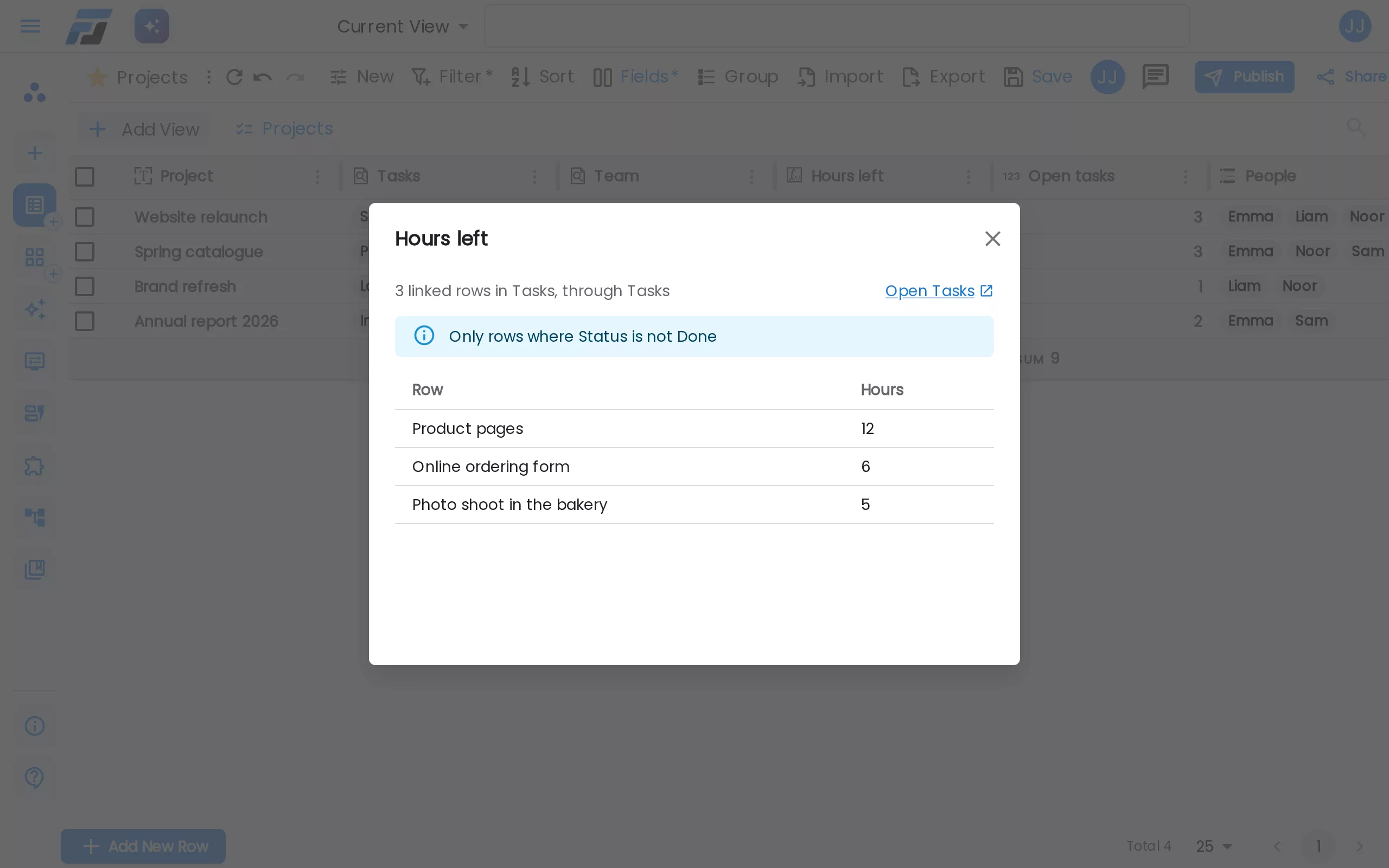
Task: Open the Filter options
Action: point(453,77)
